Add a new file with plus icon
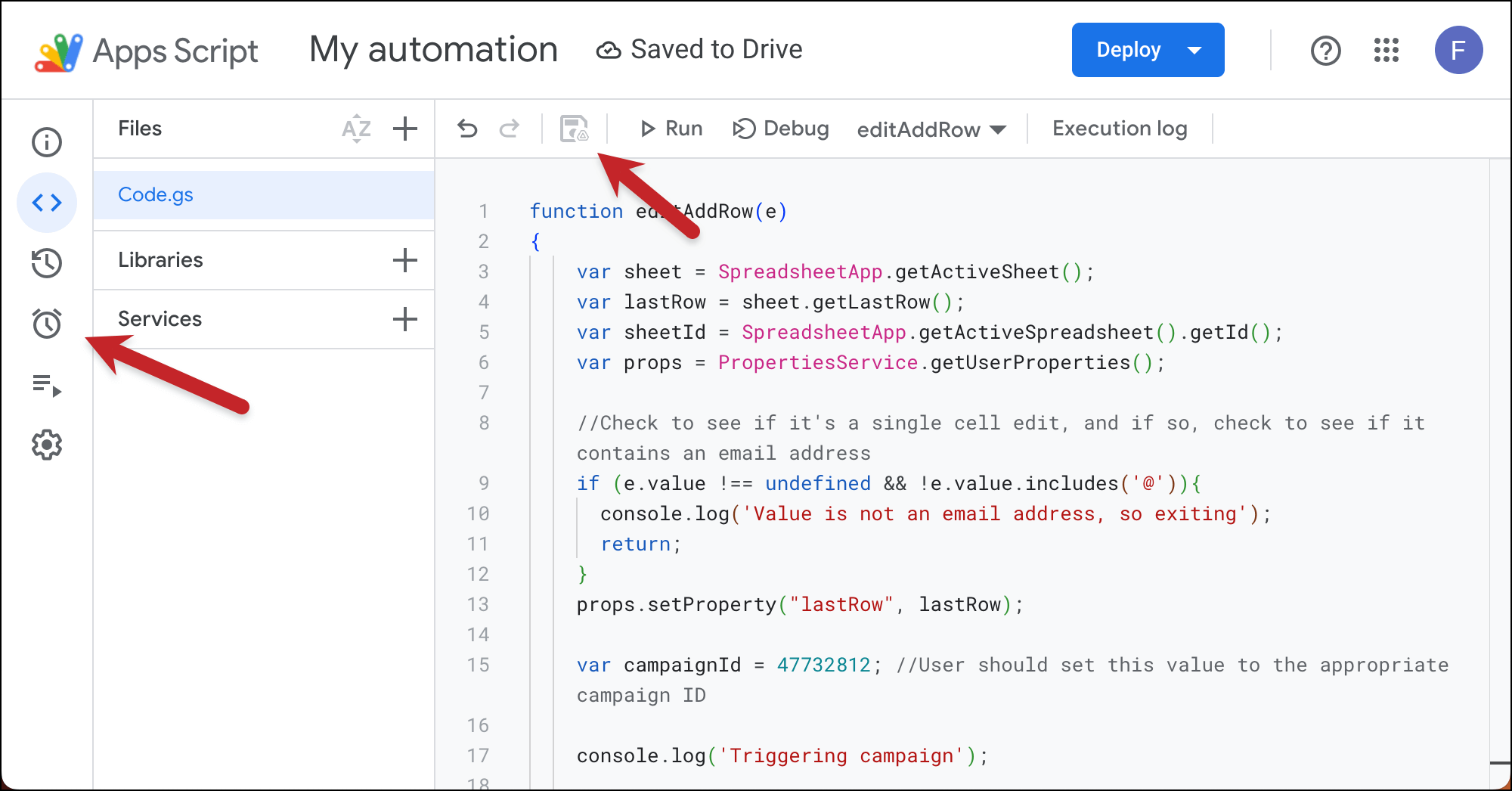 [x=405, y=129]
